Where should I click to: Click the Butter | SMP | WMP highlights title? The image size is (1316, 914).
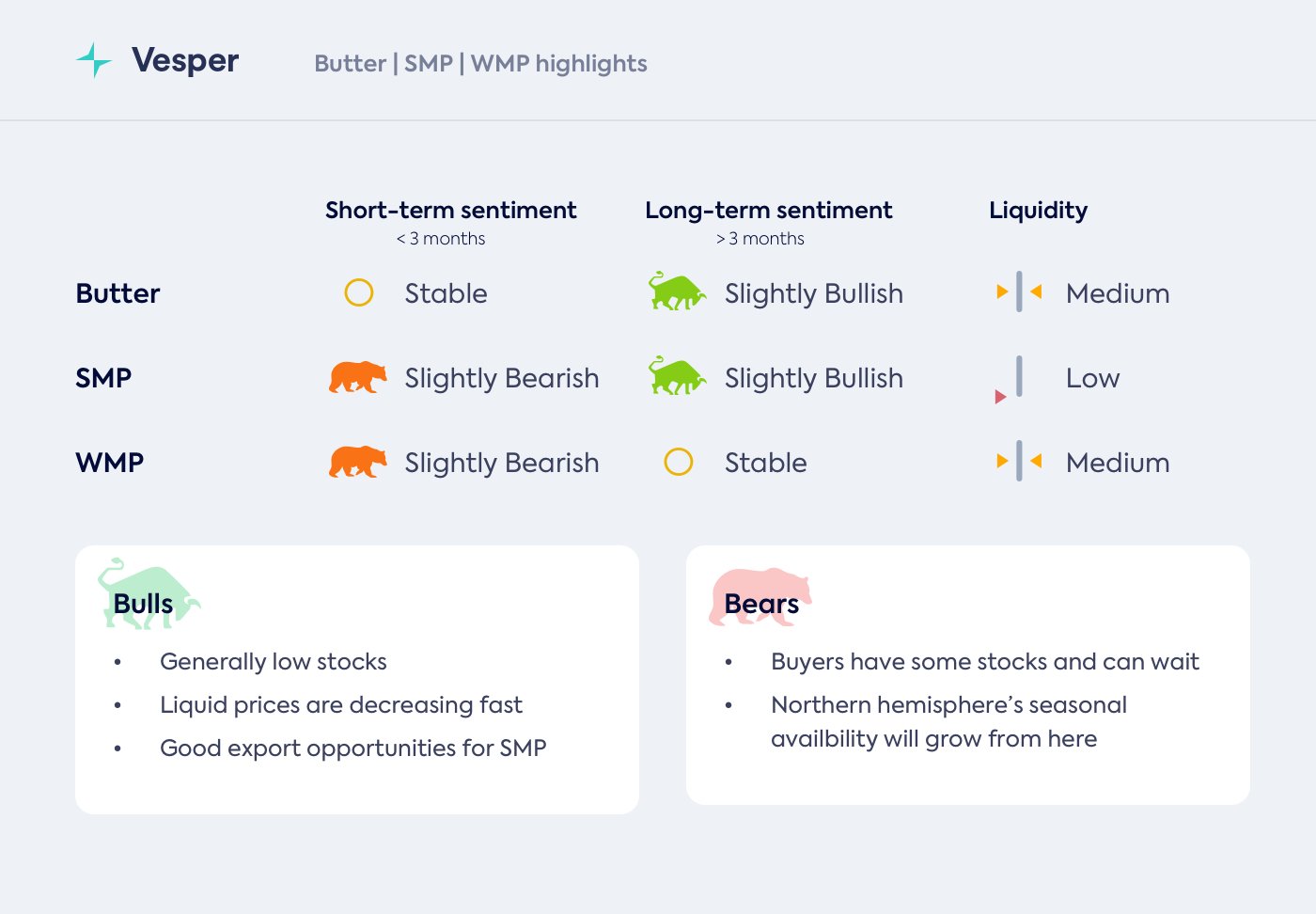pos(480,64)
